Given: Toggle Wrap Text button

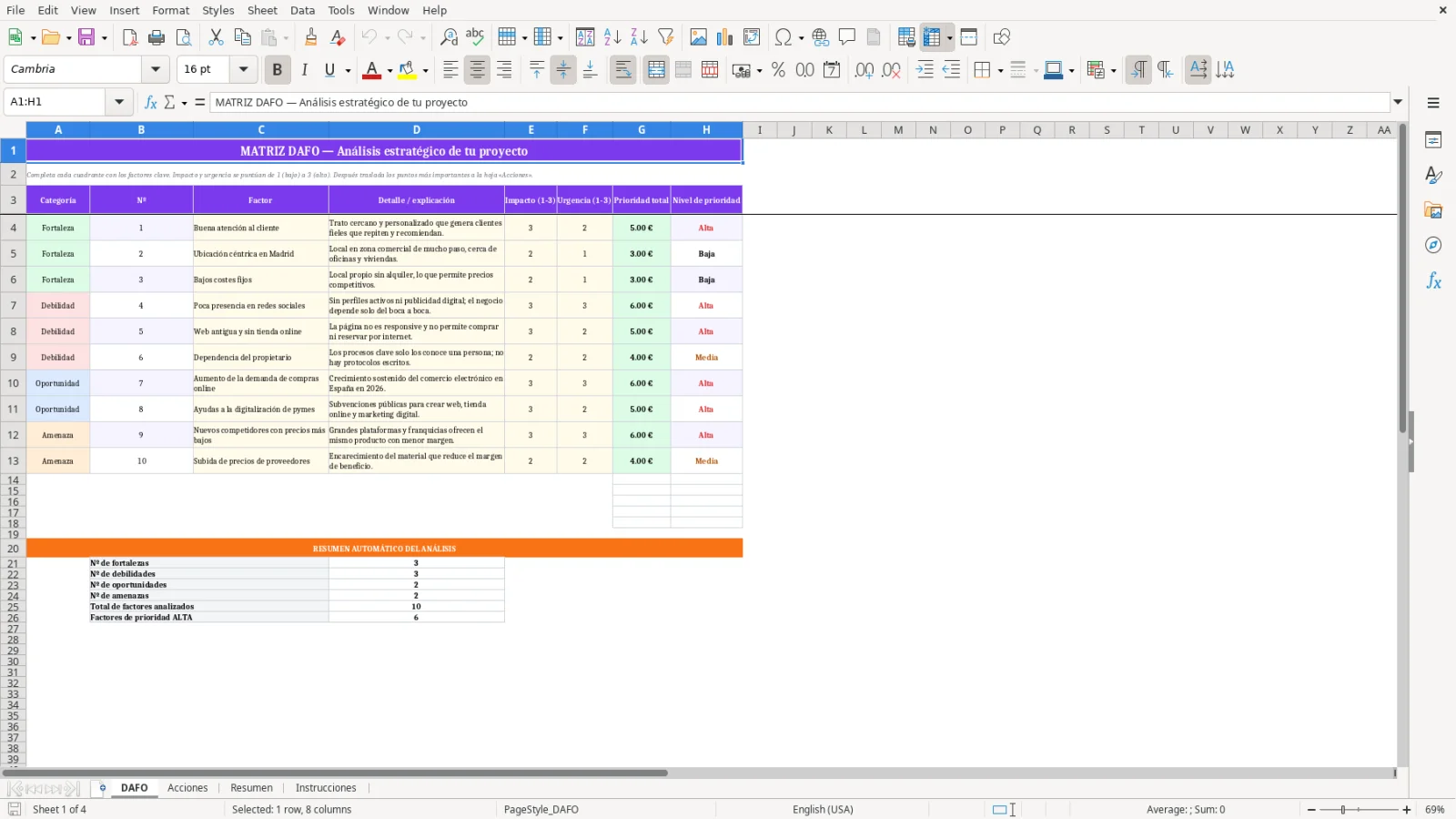Looking at the screenshot, I should [623, 70].
